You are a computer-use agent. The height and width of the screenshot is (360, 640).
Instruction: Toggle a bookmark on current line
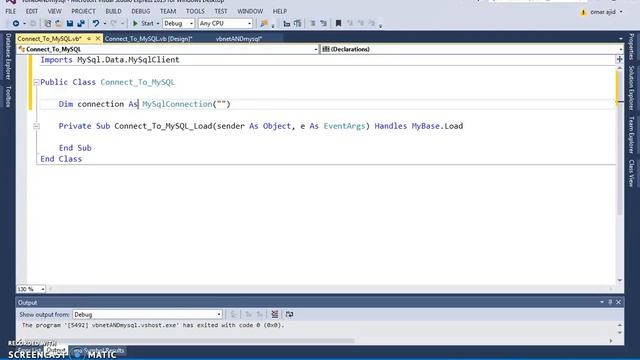click(338, 24)
